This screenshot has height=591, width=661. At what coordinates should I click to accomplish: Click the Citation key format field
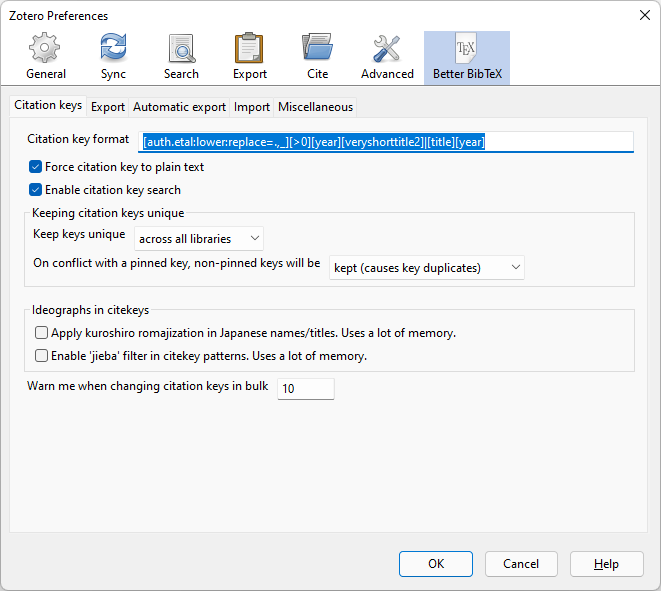(x=386, y=142)
